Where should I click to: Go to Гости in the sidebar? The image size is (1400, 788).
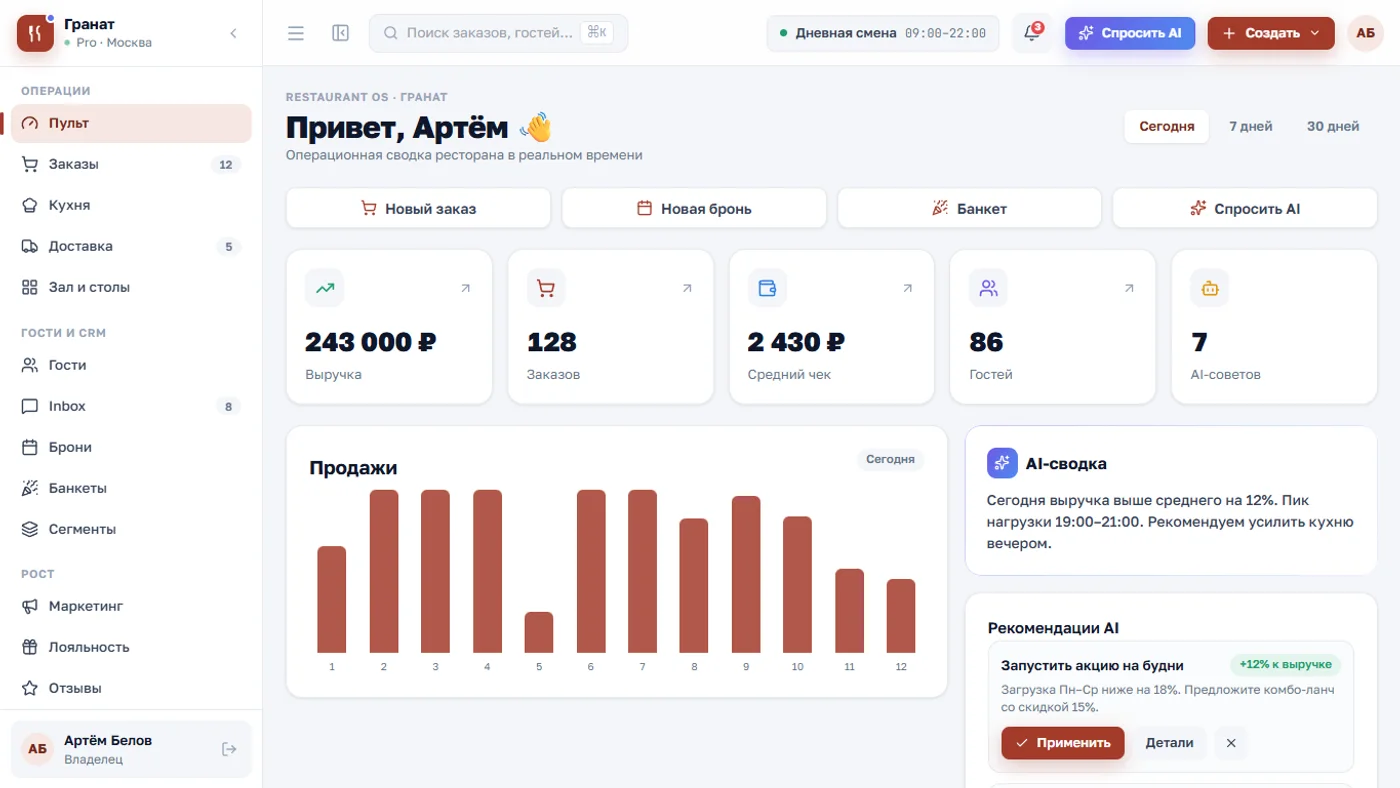131,365
